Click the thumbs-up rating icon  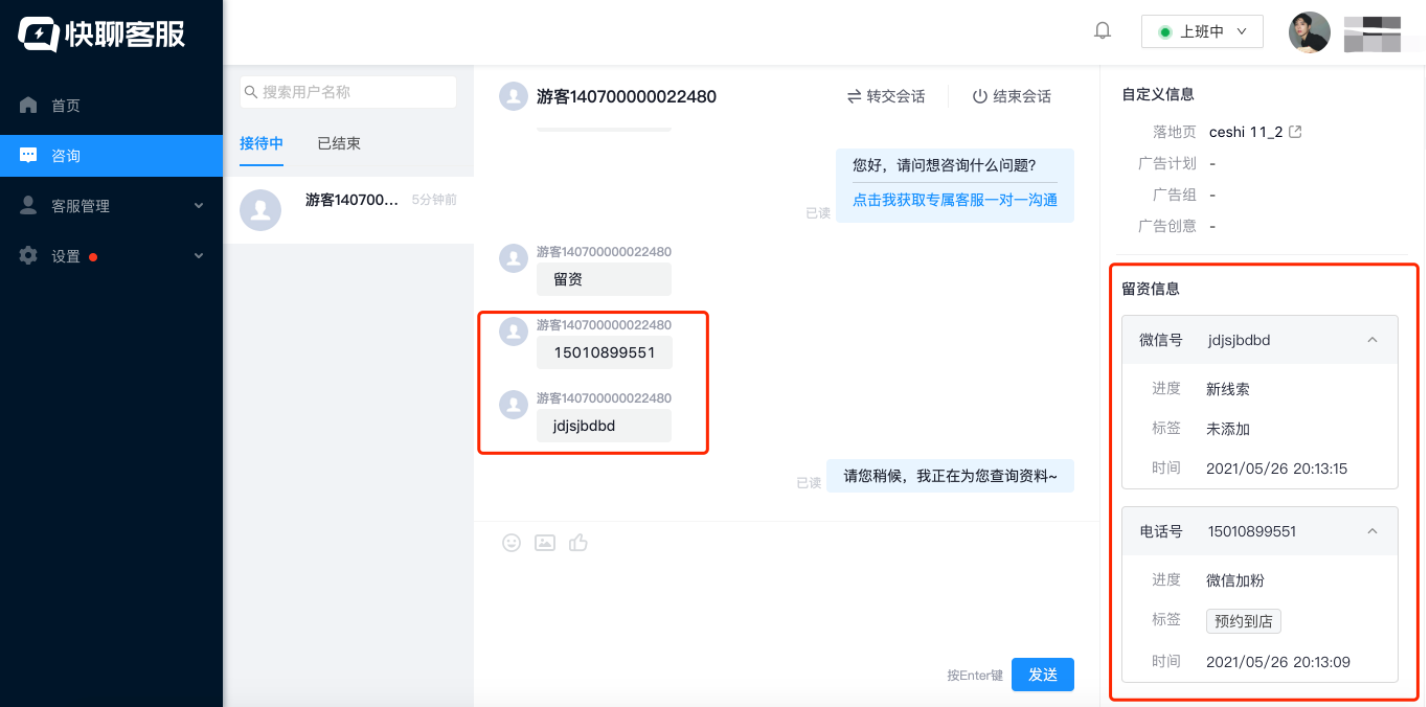pos(578,543)
